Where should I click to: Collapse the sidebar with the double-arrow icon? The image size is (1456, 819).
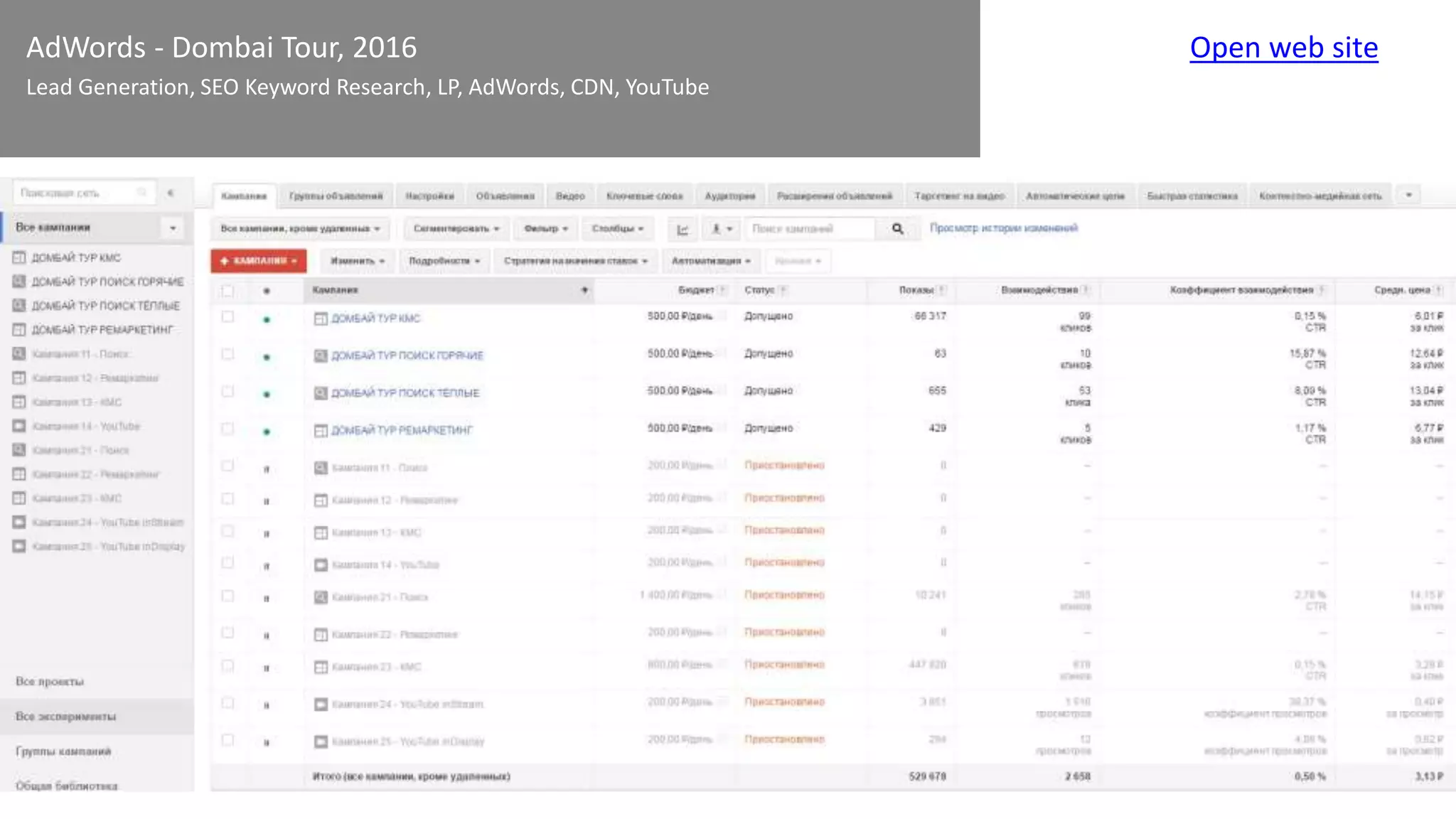171,193
